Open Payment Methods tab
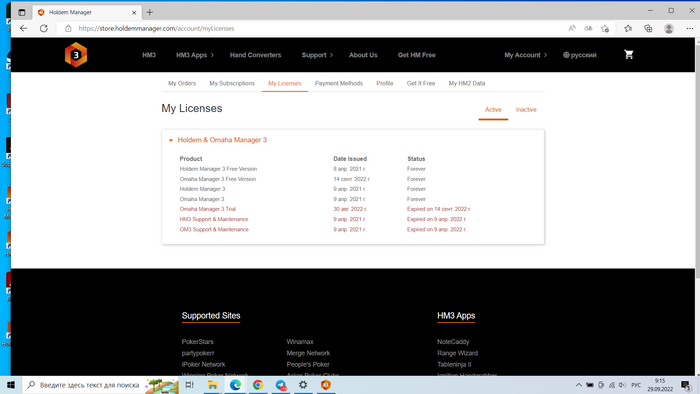The image size is (700, 394). point(339,83)
